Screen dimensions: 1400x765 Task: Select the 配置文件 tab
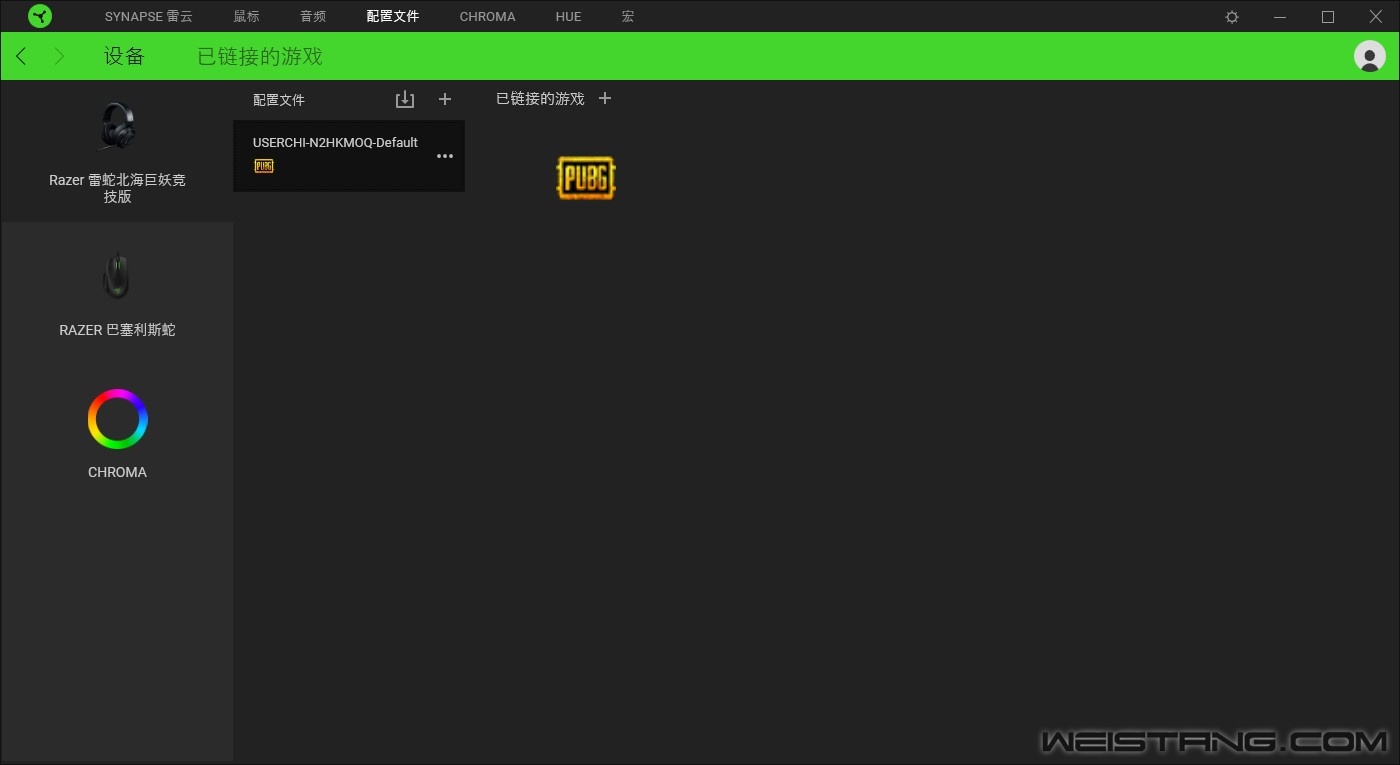393,16
